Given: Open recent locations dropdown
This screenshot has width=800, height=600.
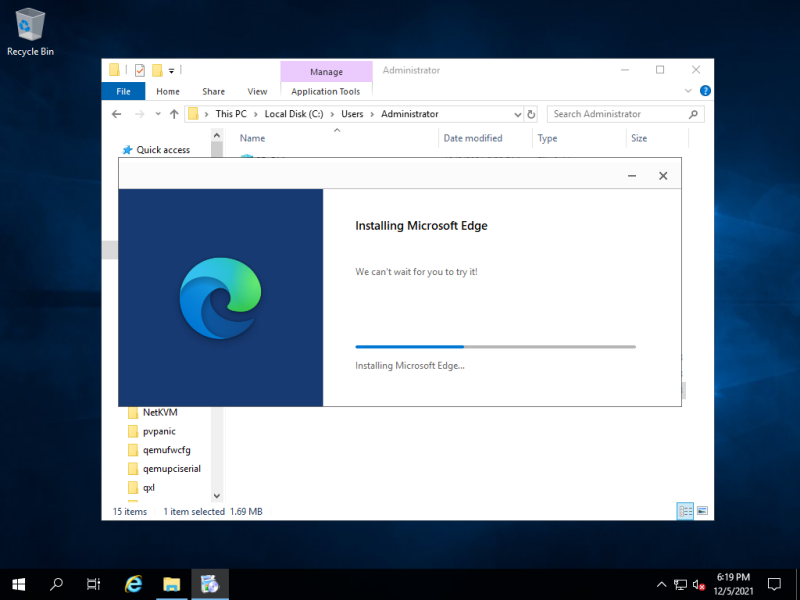Looking at the screenshot, I should (158, 114).
